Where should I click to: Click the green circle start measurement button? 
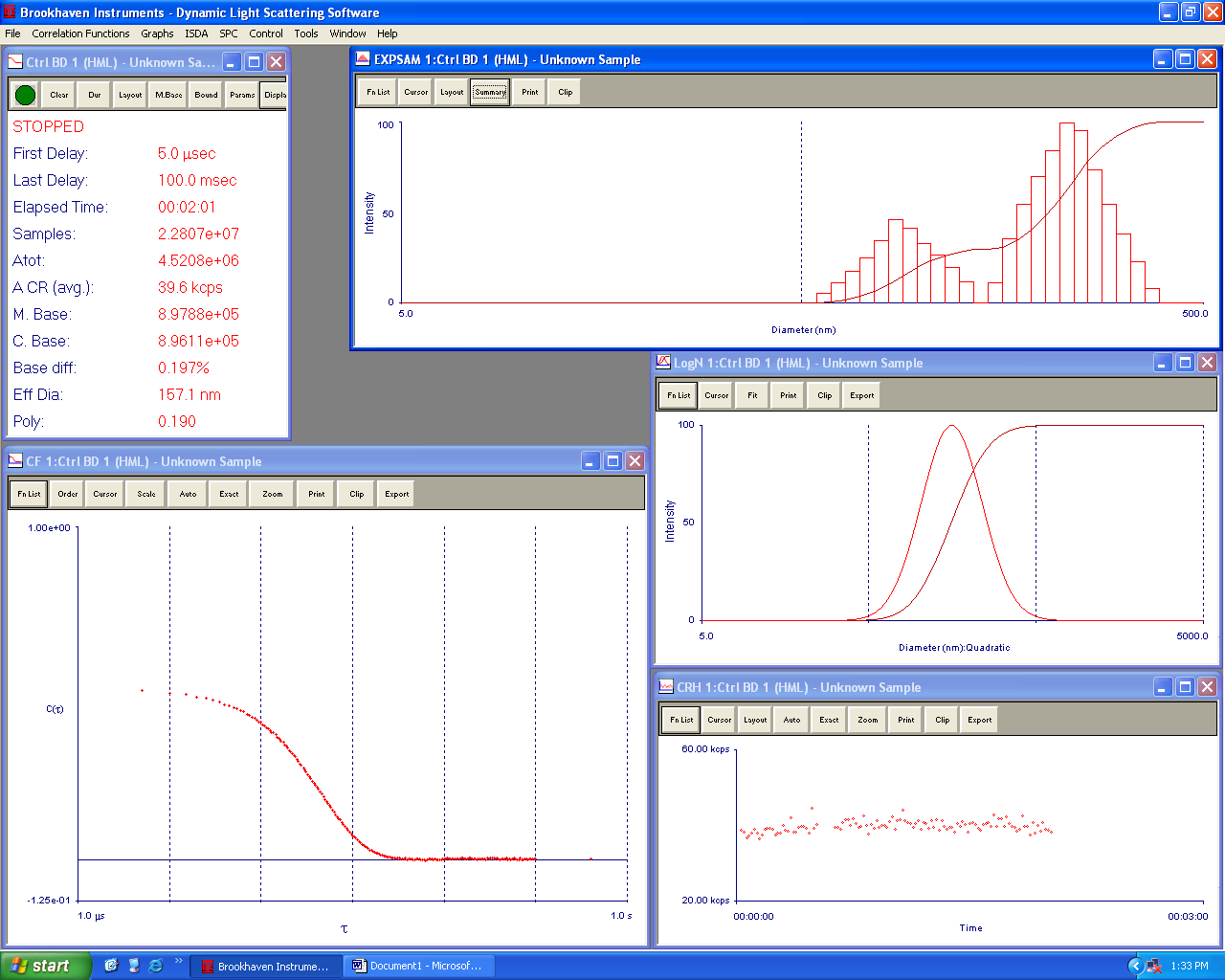point(26,95)
